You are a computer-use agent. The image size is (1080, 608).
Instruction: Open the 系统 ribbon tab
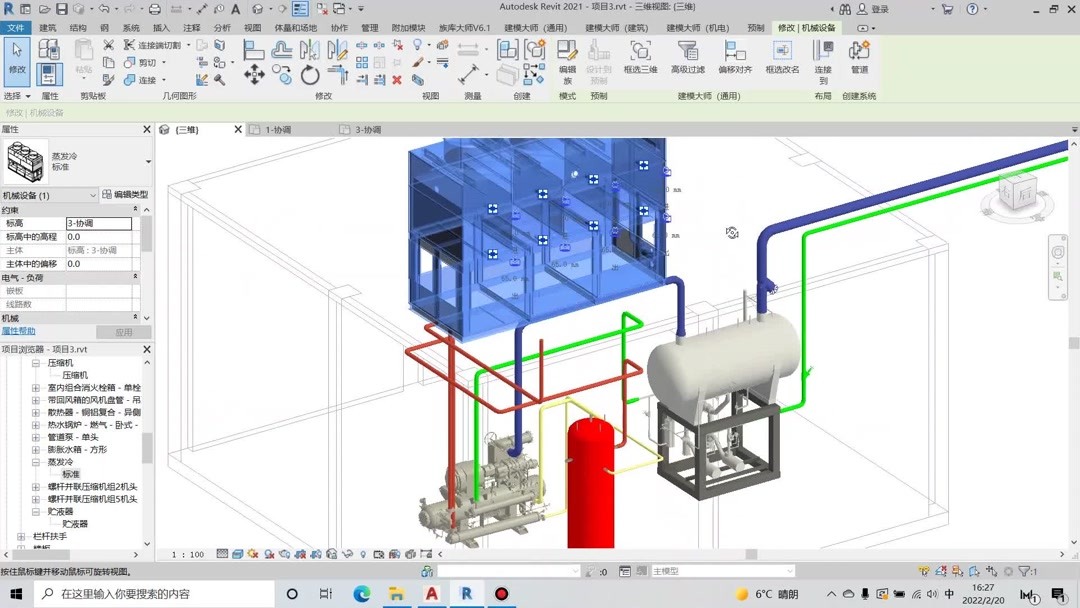[131, 28]
